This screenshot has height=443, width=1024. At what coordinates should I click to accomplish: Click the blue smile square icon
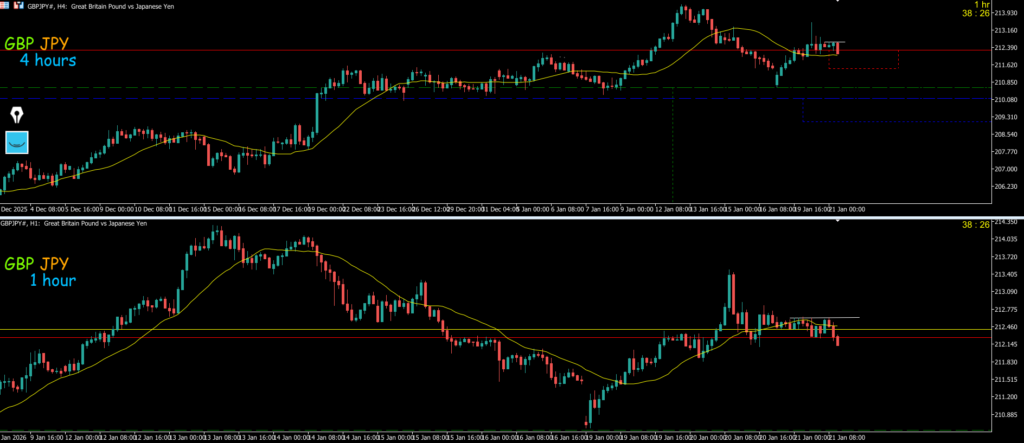tap(16, 142)
